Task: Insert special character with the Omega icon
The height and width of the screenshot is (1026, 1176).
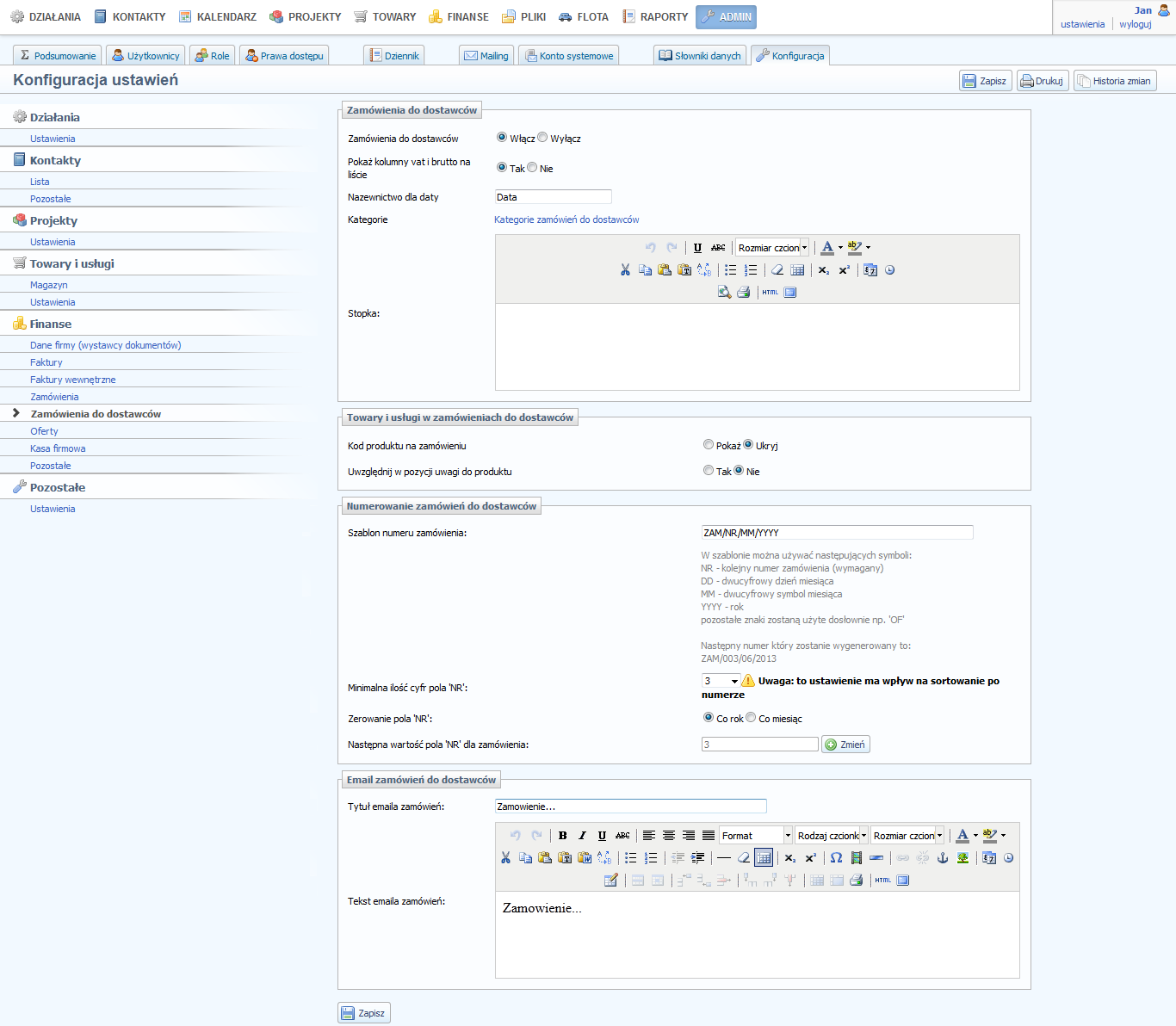Action: coord(836,858)
